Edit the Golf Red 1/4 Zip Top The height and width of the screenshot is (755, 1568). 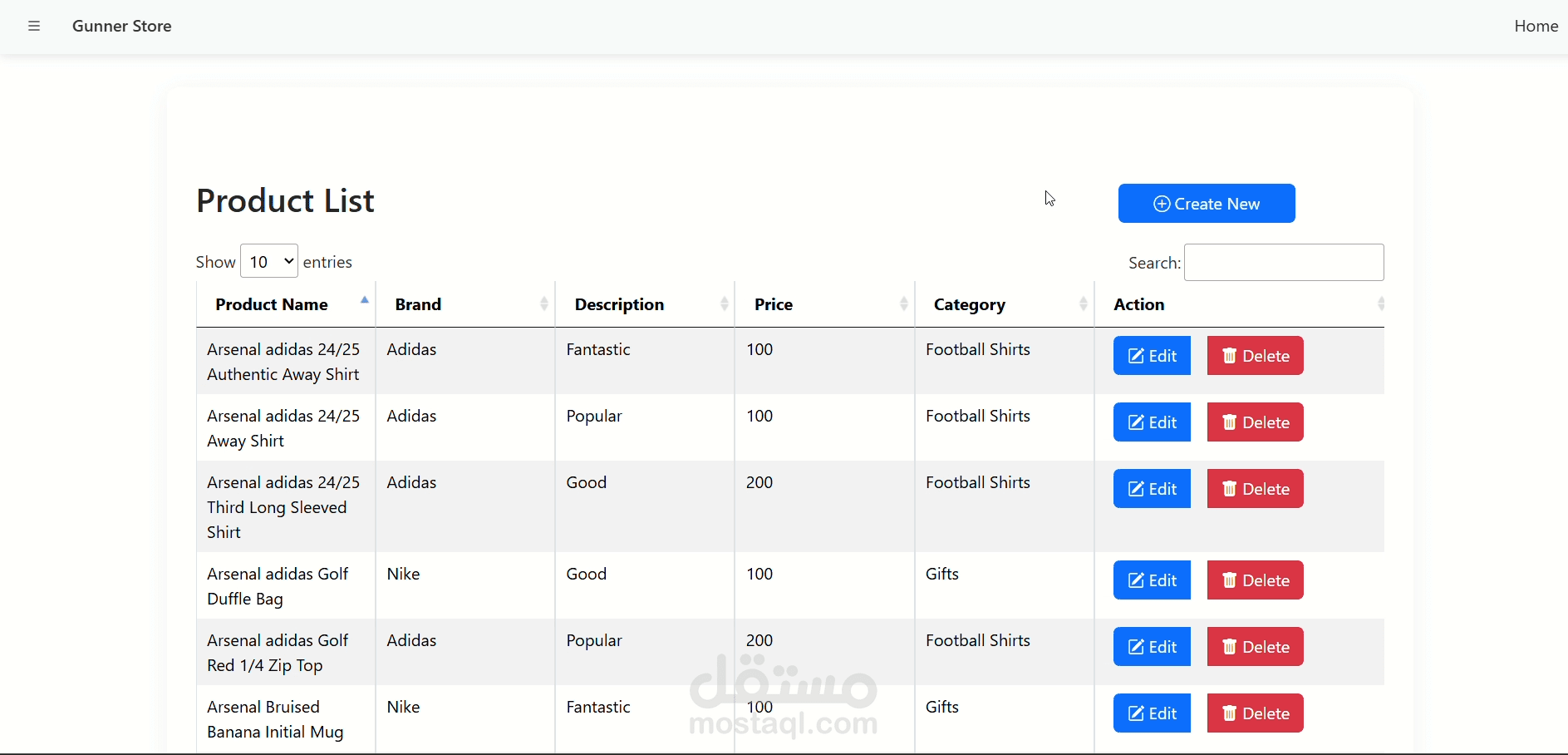click(1152, 647)
